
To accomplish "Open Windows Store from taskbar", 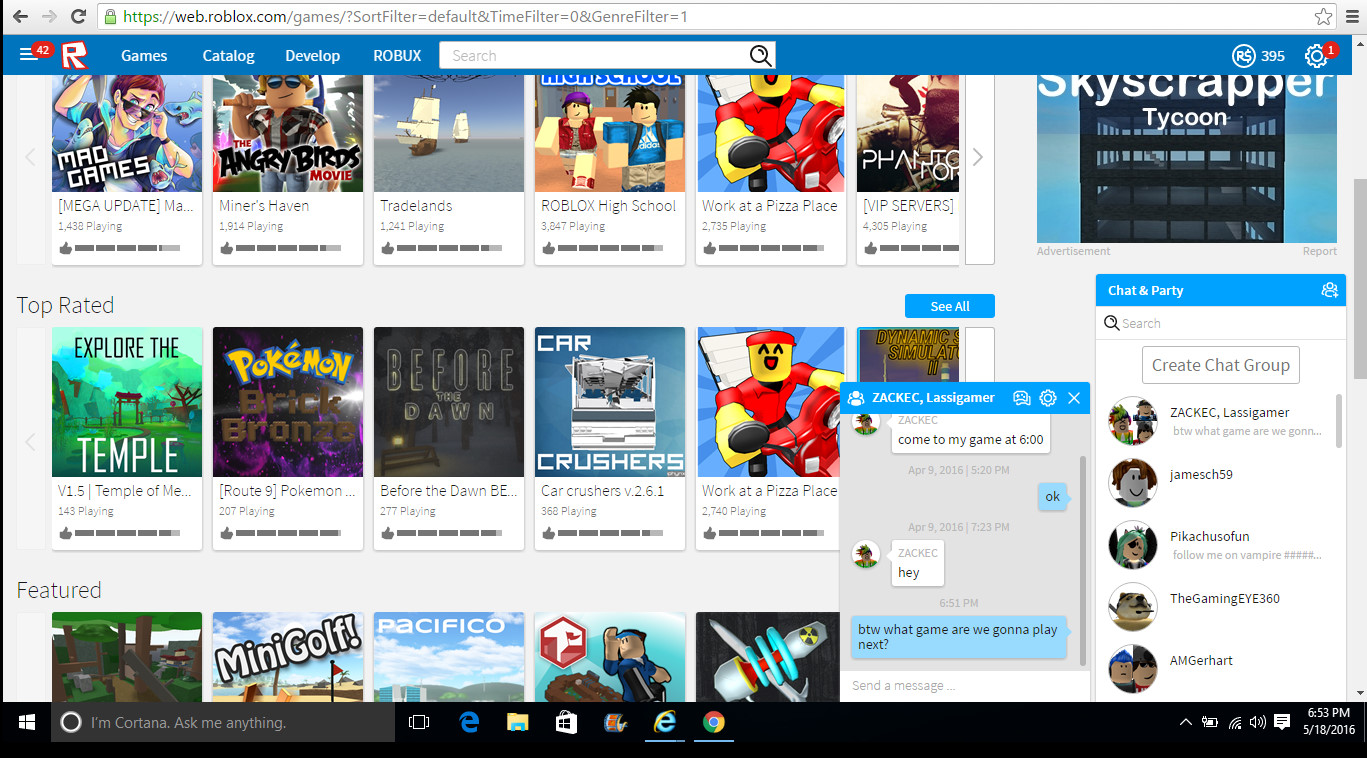I will tap(566, 722).
